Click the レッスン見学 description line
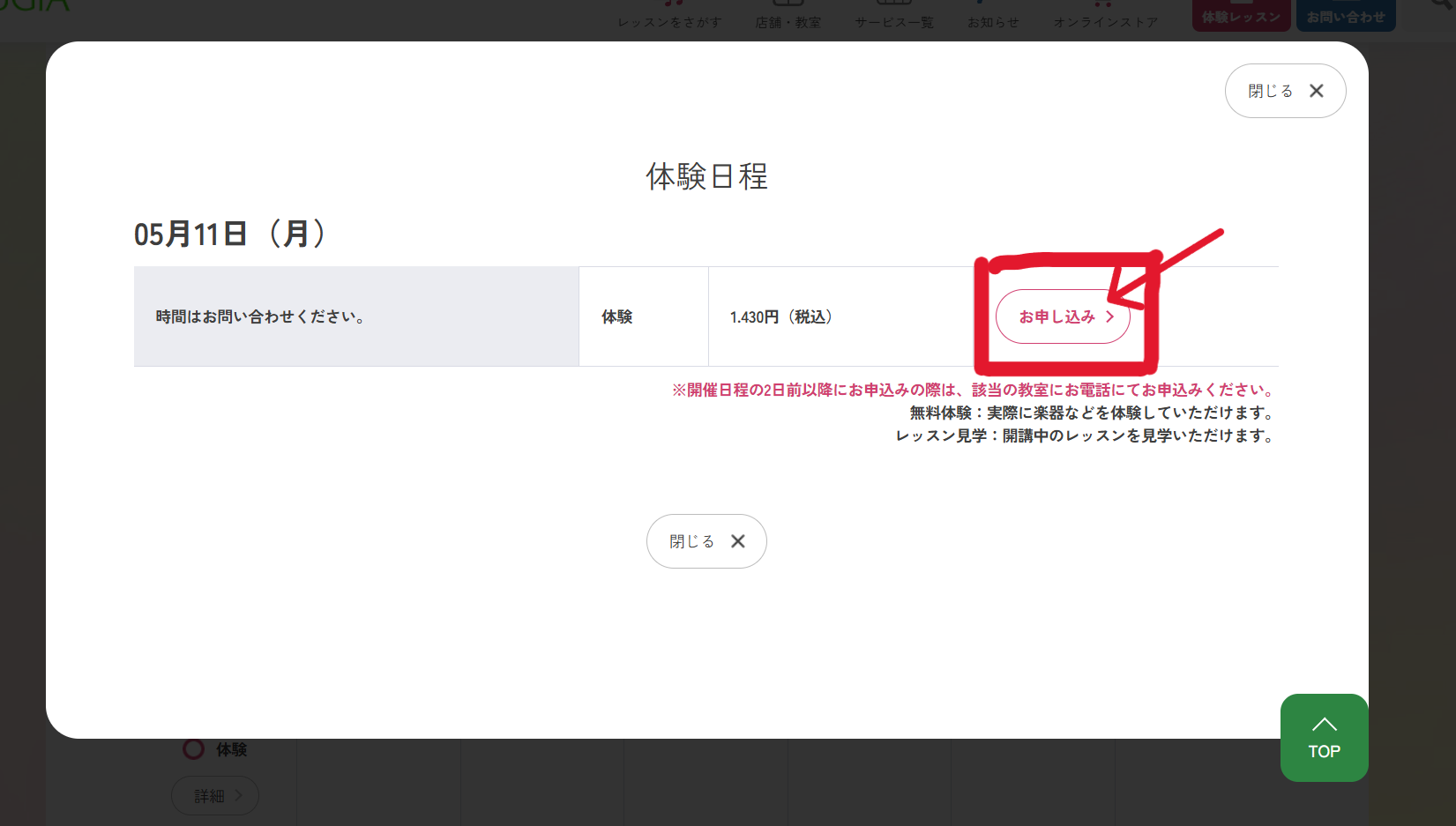This screenshot has width=1456, height=826. (x=1085, y=435)
